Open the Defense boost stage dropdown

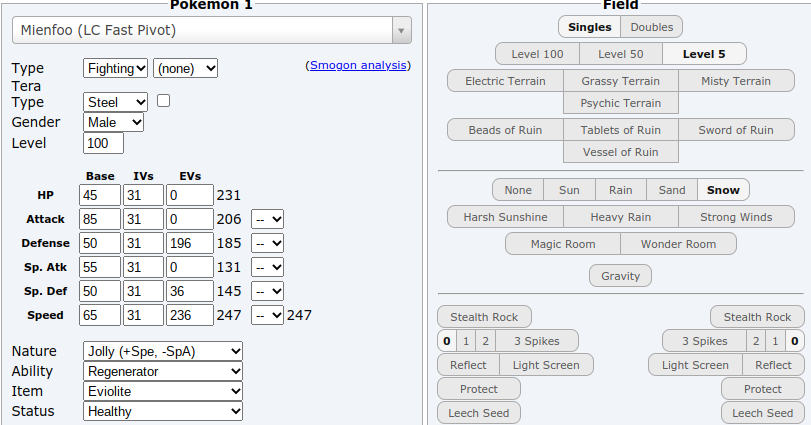click(x=267, y=243)
